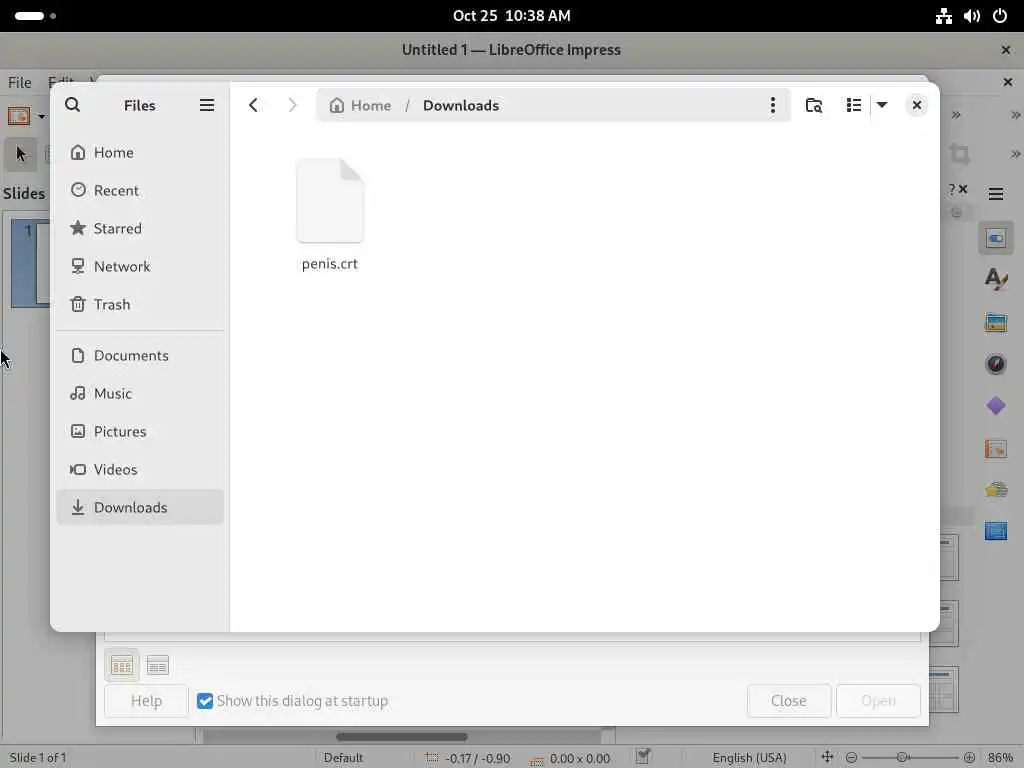Viewport: 1024px width, 768px height.
Task: Click the Close button in template dialog
Action: tap(788, 701)
